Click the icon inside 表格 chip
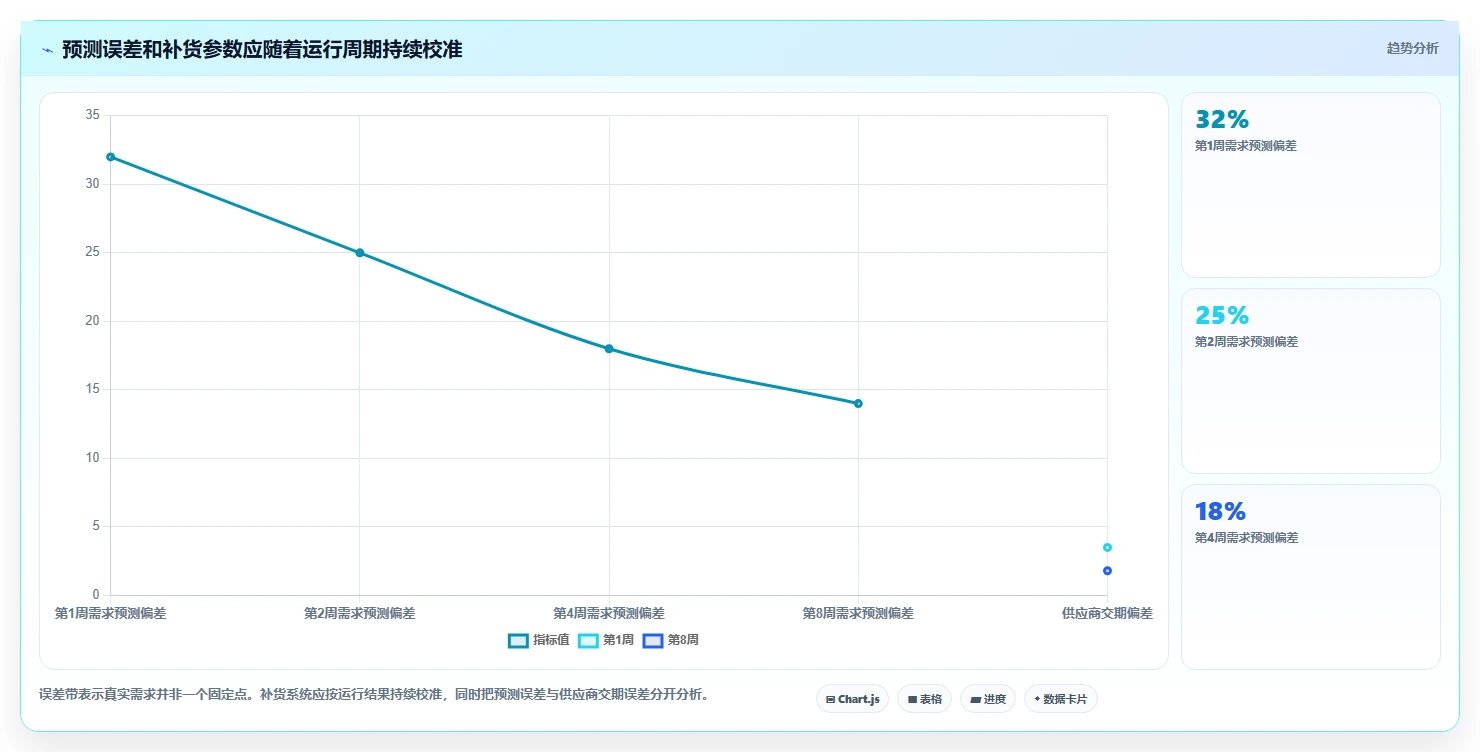The image size is (1480, 752). pyautogui.click(x=912, y=700)
